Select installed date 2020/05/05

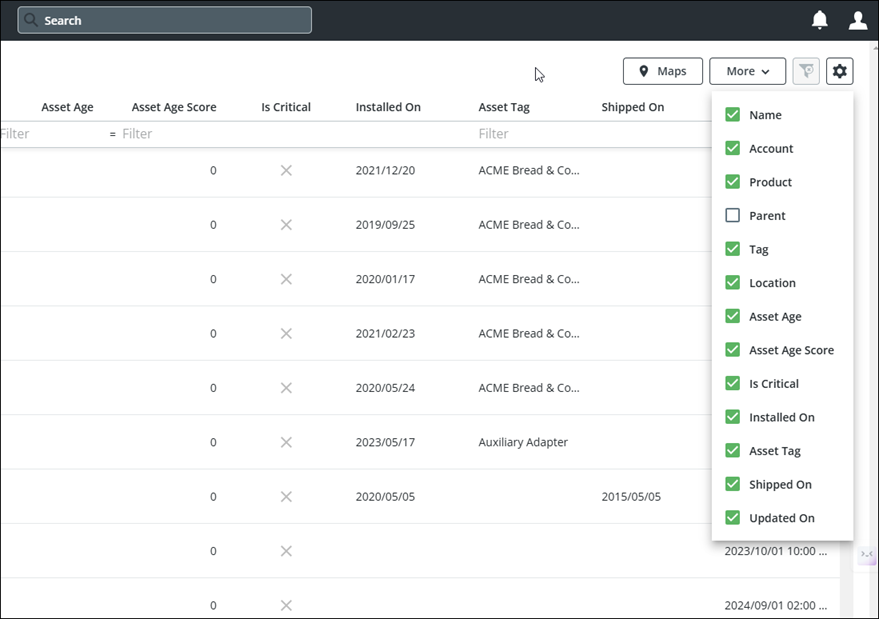(x=385, y=497)
